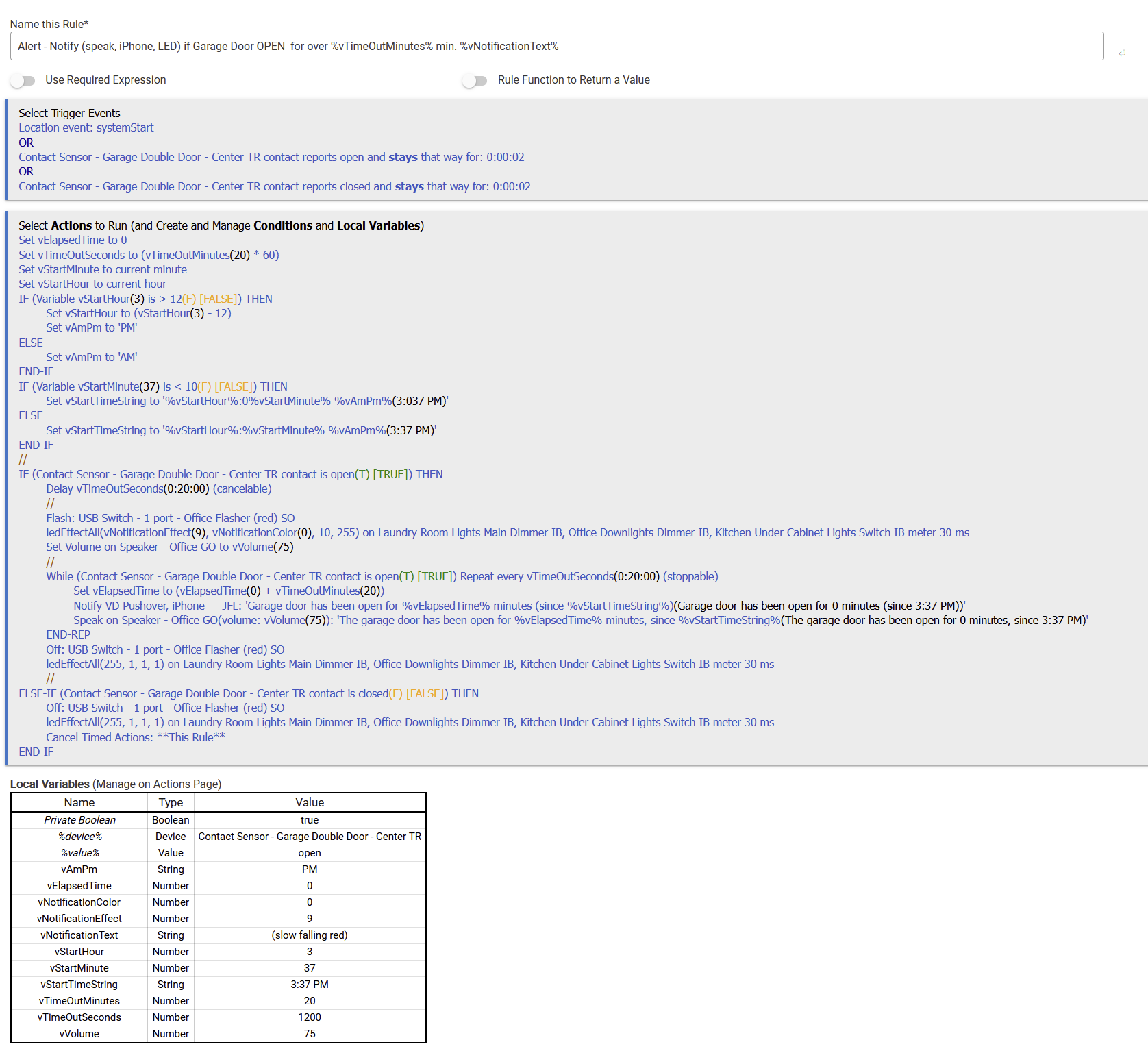Select the "Set vAmPm to 'PM'" action
1148x1064 pixels.
click(x=91, y=327)
